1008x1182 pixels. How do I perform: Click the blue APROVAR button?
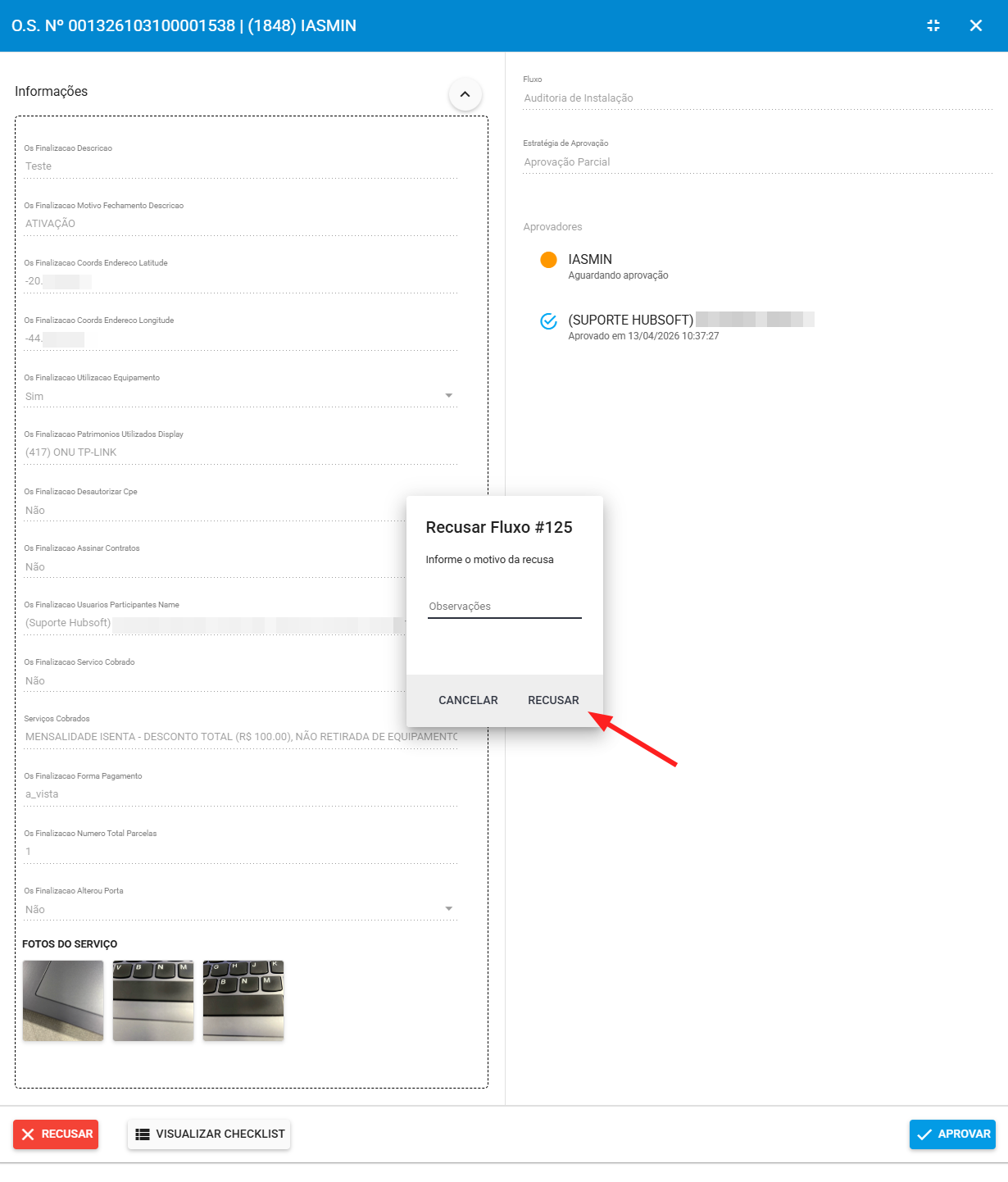[x=951, y=1134]
